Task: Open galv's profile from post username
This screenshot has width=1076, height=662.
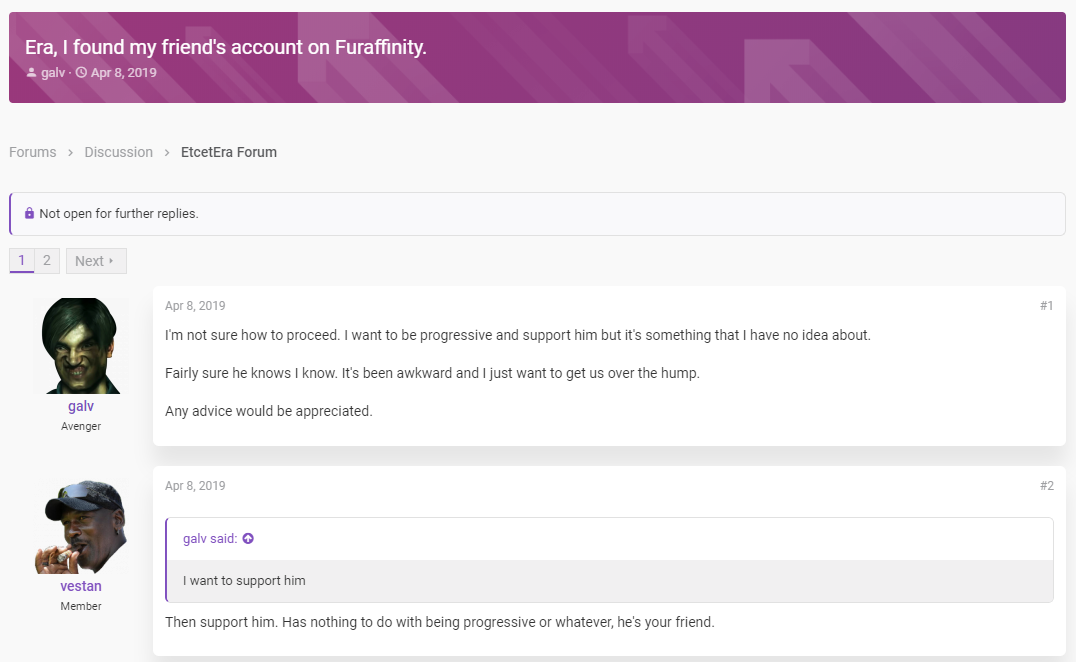Action: [81, 406]
